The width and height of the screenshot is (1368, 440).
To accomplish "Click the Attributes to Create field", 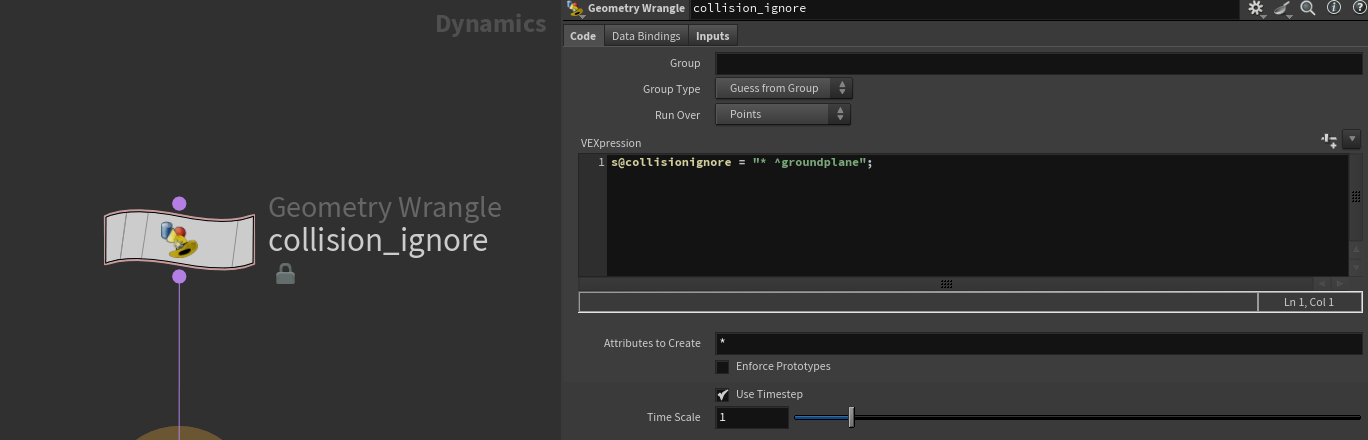I will [1038, 343].
